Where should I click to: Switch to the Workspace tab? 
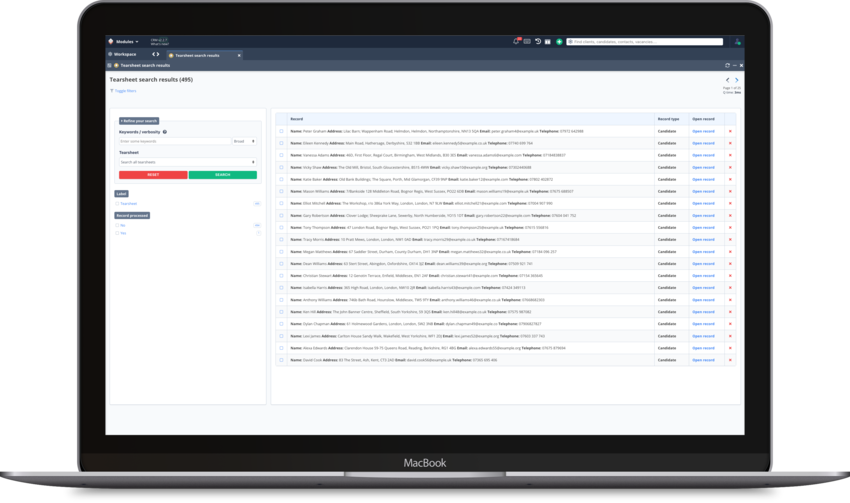pyautogui.click(x=122, y=54)
